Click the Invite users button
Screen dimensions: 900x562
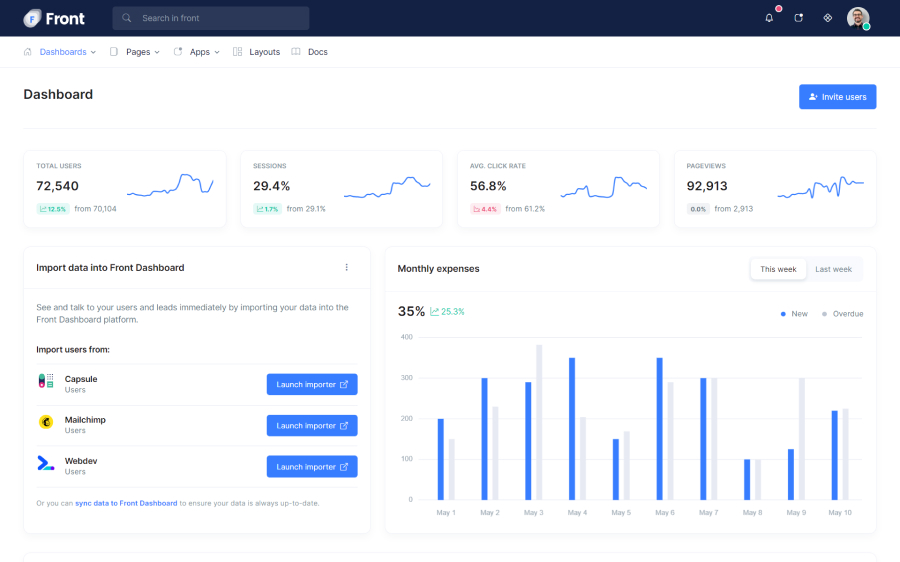pyautogui.click(x=837, y=97)
